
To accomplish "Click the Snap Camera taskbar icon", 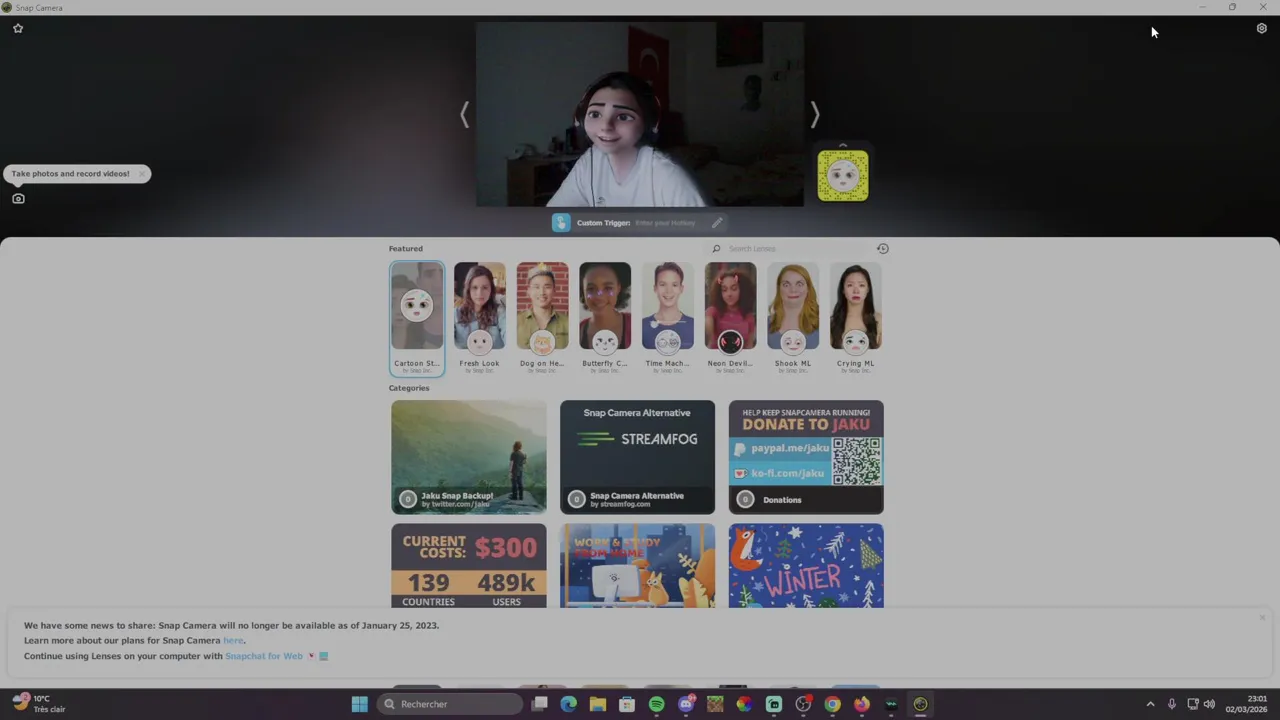I will 920,704.
